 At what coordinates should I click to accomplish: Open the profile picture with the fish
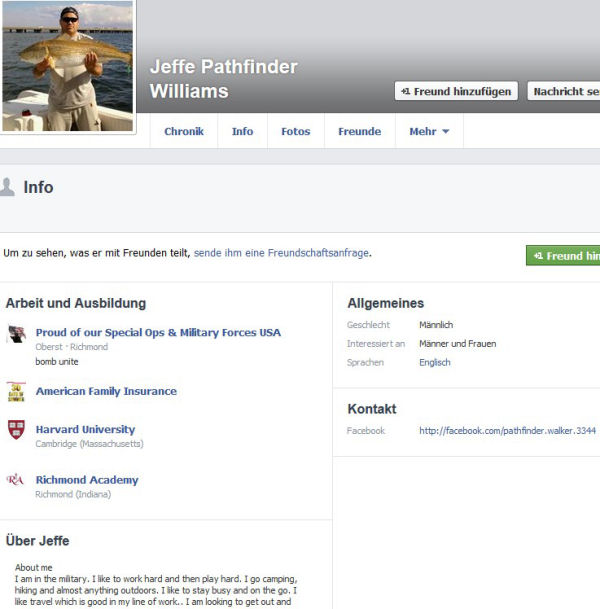[x=68, y=66]
